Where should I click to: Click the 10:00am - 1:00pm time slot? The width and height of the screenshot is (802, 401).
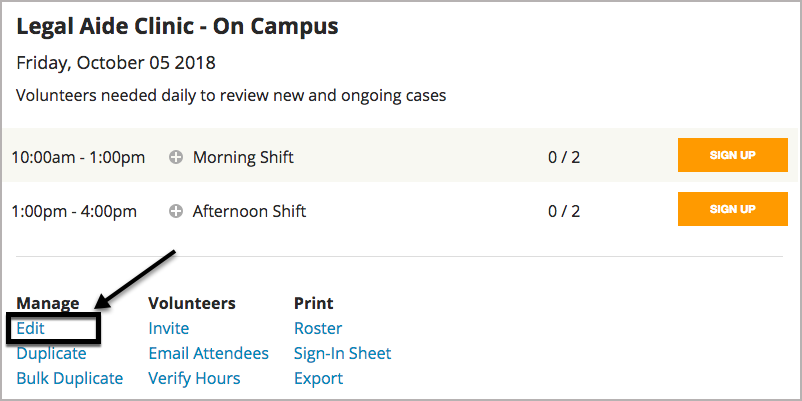[x=78, y=157]
